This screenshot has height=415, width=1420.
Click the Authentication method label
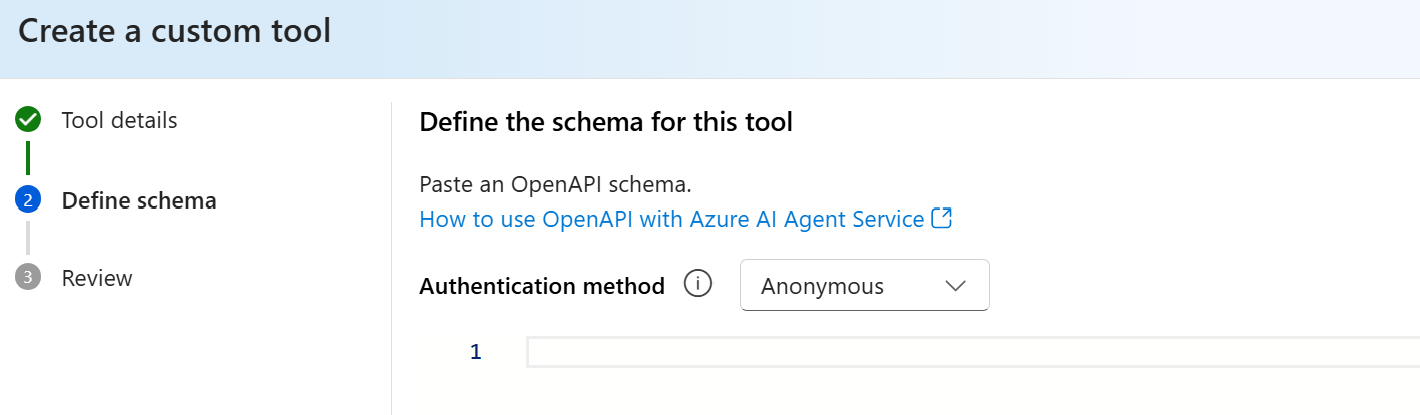pyautogui.click(x=542, y=286)
